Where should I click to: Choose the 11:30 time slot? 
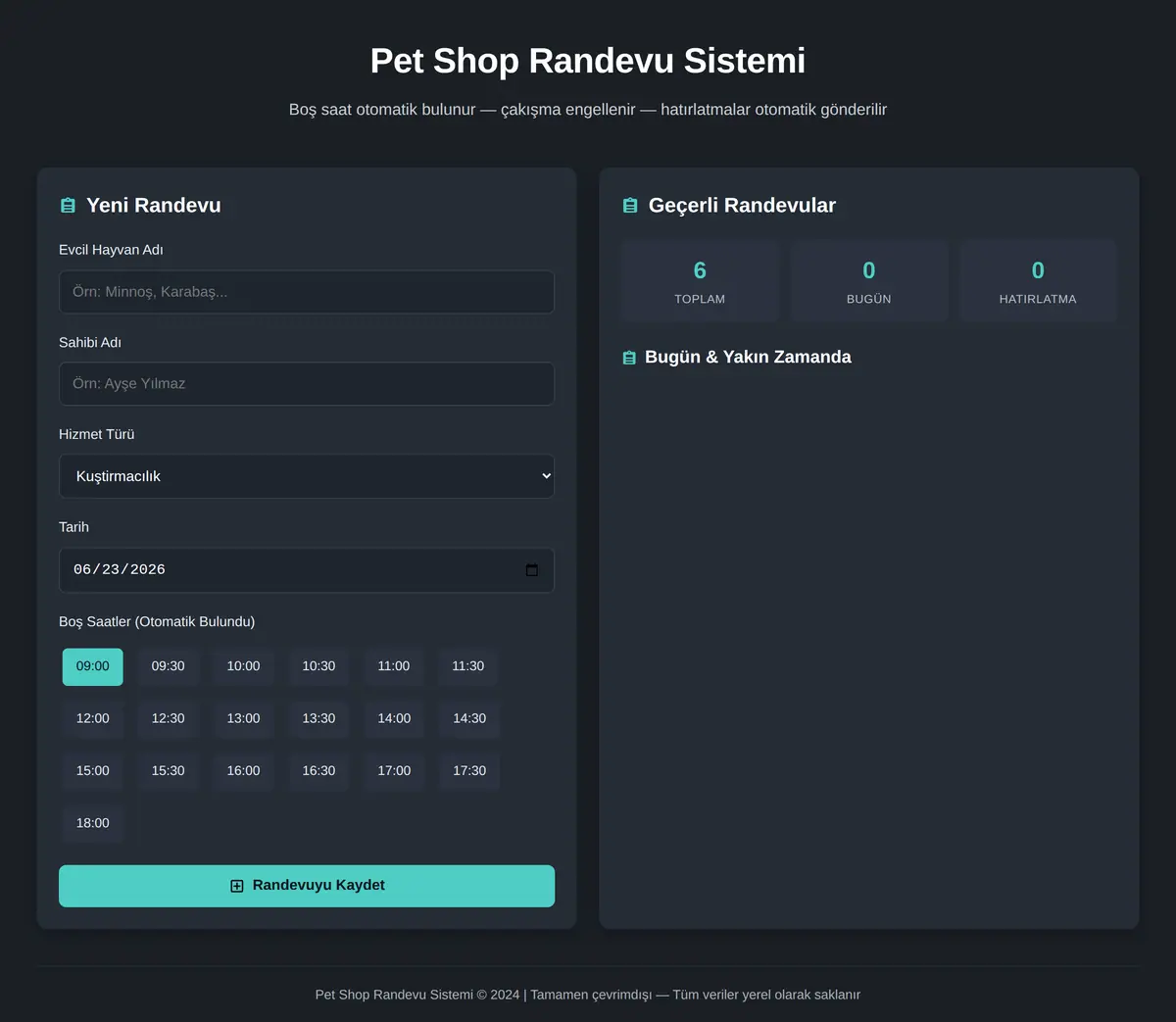(468, 666)
